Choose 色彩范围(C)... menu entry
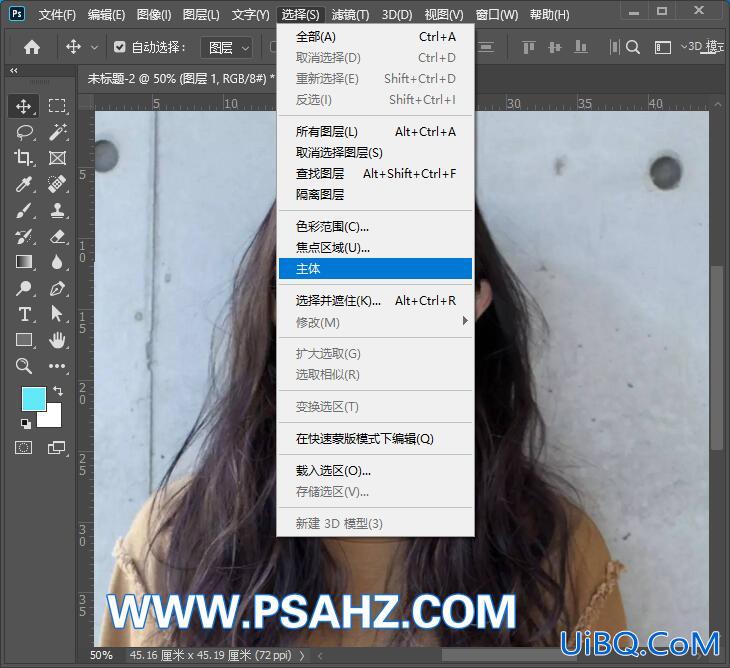This screenshot has height=668, width=730. point(375,226)
